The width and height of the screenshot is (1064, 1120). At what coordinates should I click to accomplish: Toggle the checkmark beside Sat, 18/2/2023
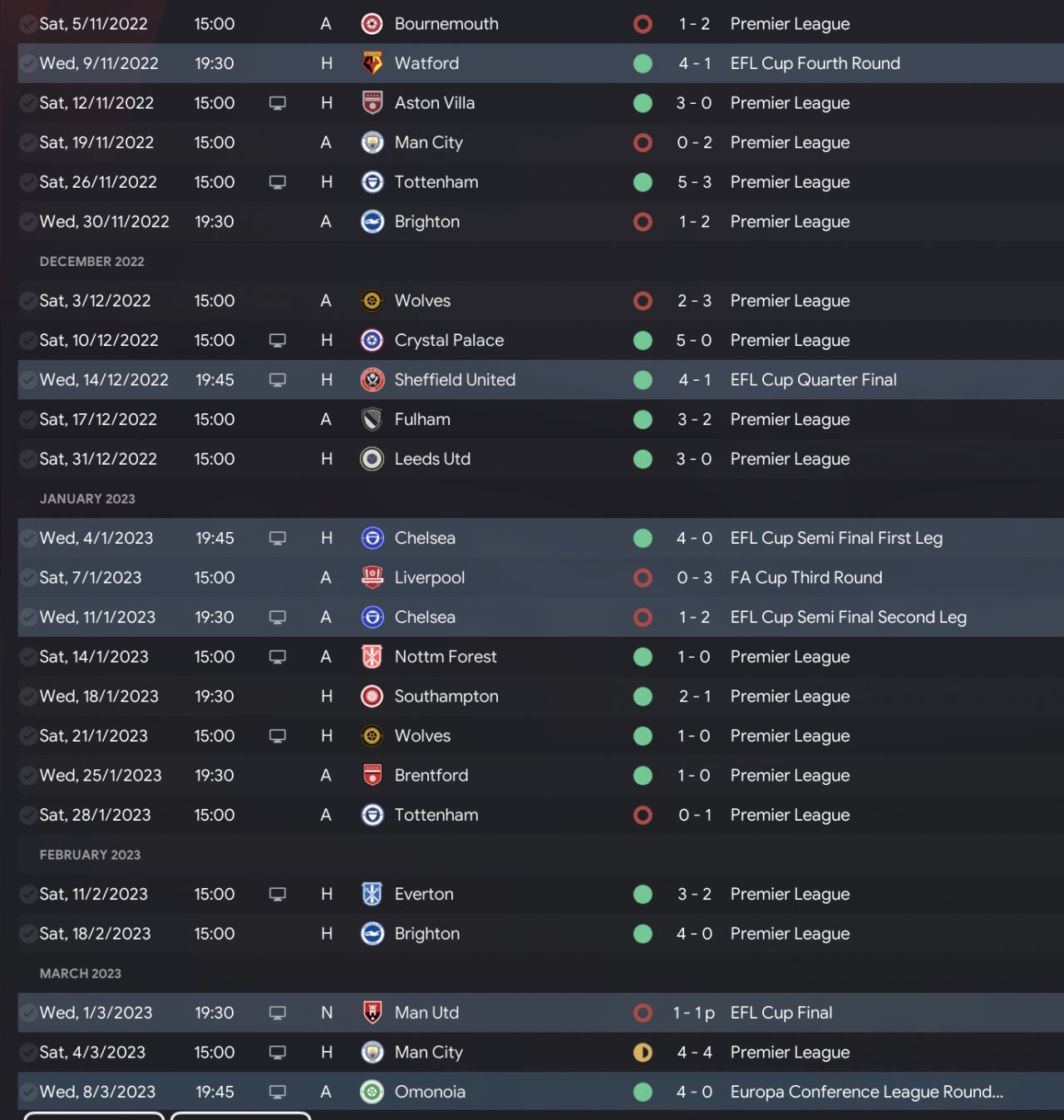[27, 934]
